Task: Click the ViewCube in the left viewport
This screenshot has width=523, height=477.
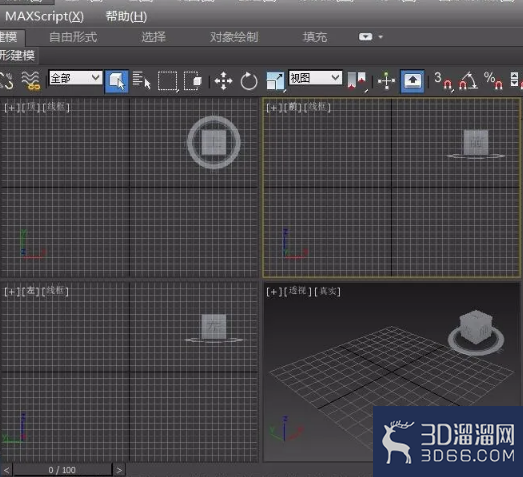Action: pyautogui.click(x=214, y=326)
